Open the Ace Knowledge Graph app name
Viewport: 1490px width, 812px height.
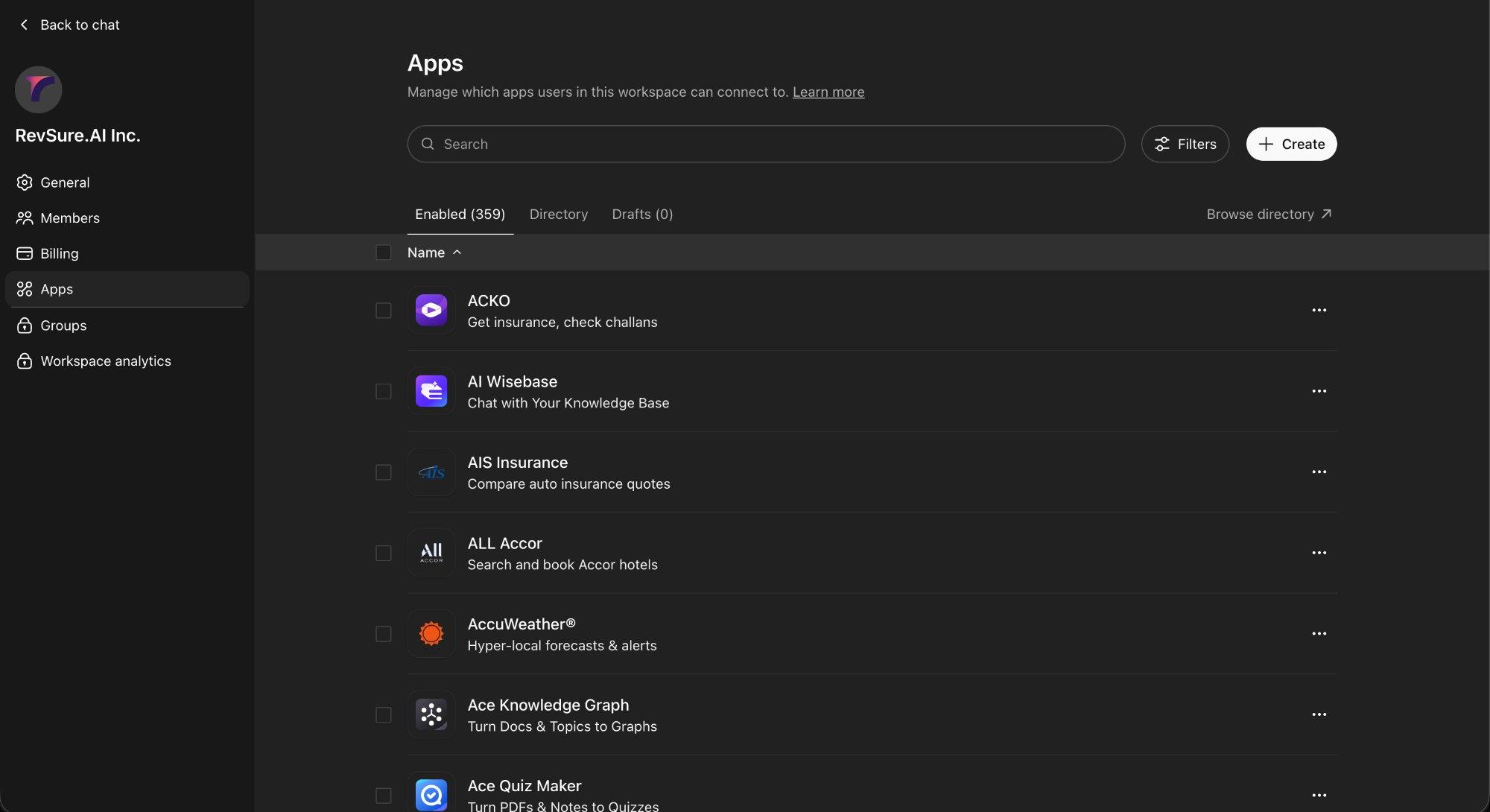[548, 705]
